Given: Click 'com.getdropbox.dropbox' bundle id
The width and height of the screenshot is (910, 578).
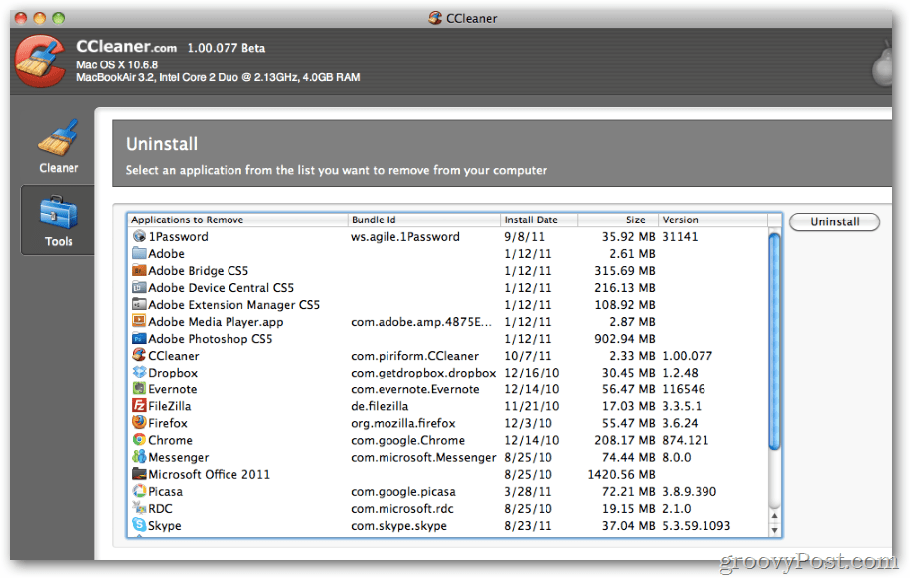Looking at the screenshot, I should click(424, 373).
